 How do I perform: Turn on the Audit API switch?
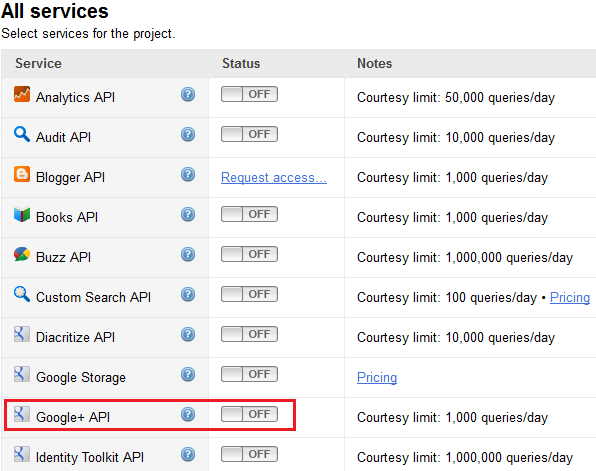point(249,134)
